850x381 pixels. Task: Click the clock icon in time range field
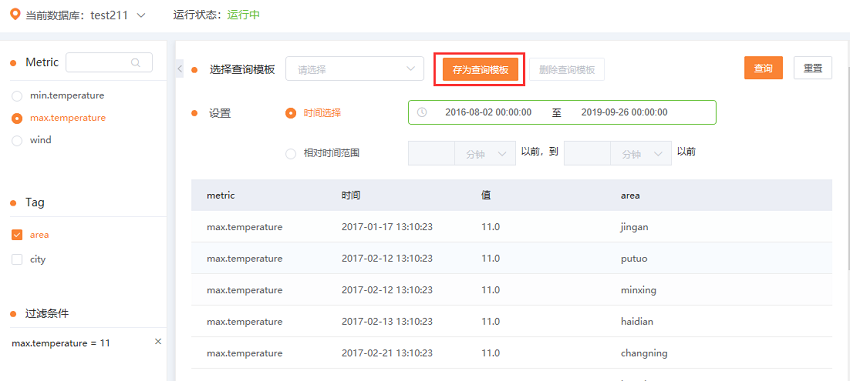pos(422,112)
